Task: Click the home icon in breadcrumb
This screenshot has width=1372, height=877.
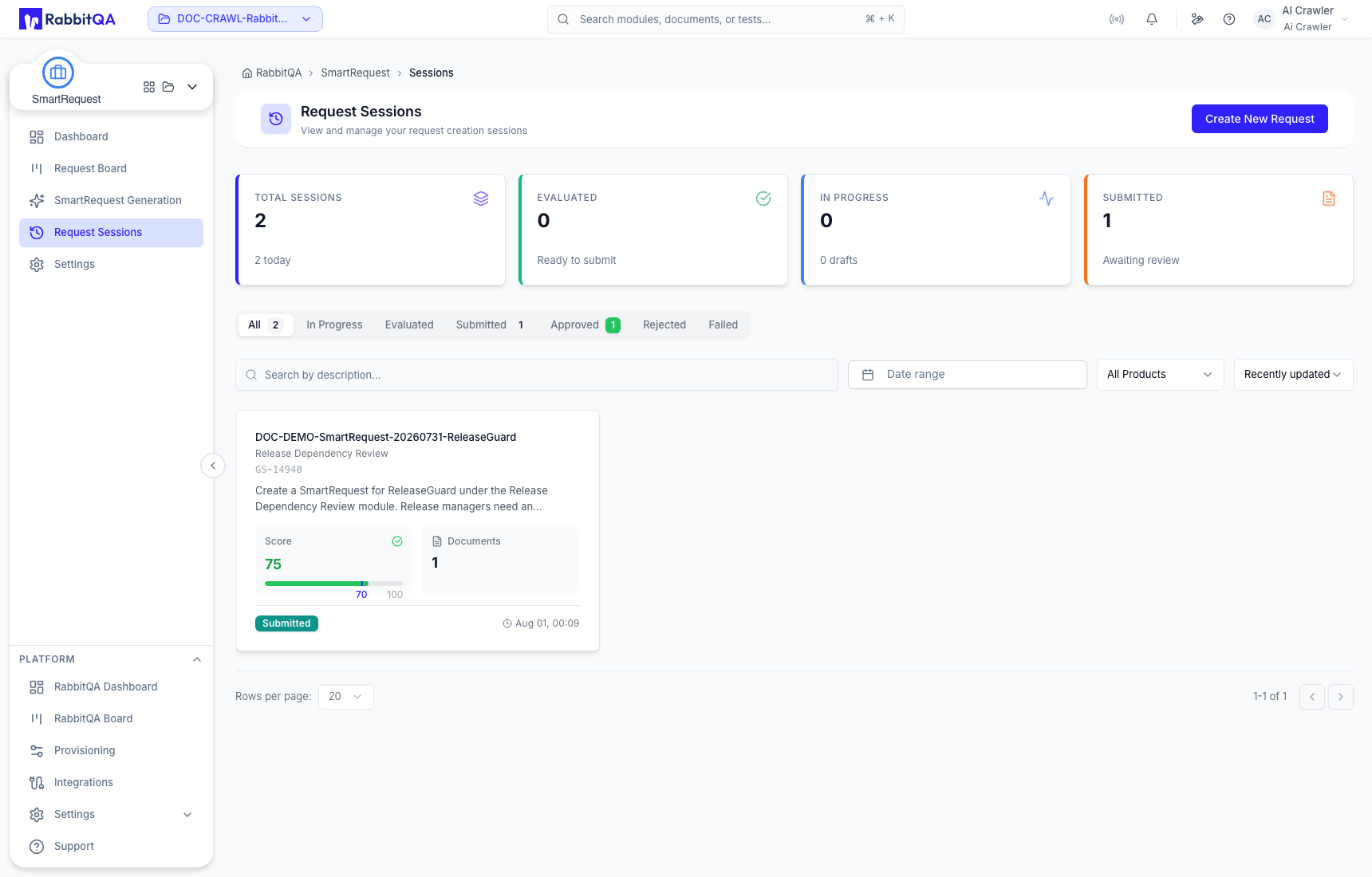Action: click(247, 73)
